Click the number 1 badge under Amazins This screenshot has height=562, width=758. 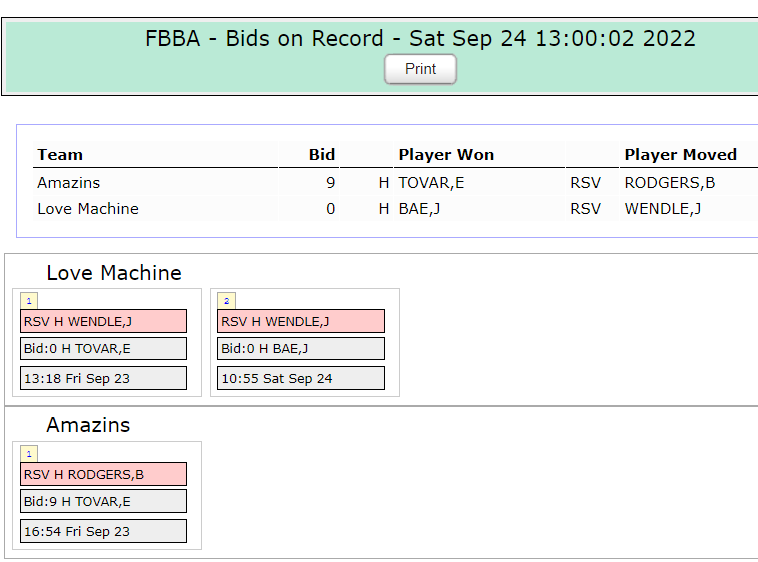29,453
